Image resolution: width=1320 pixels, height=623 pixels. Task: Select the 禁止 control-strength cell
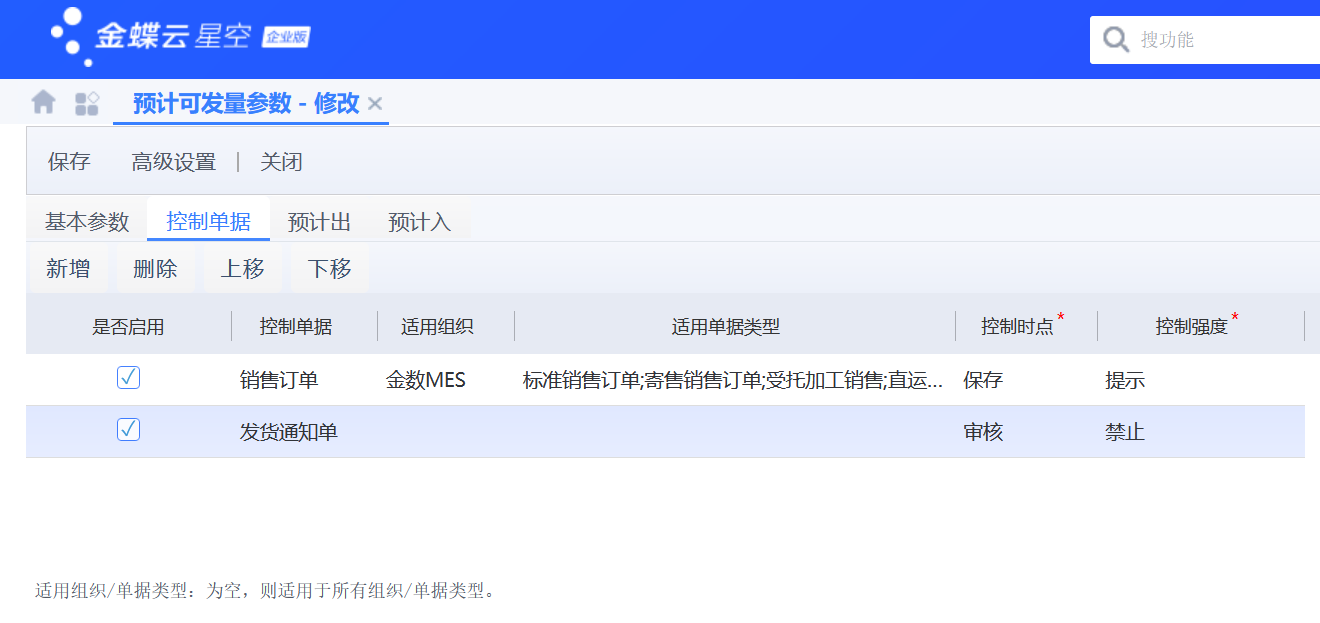coord(1201,432)
